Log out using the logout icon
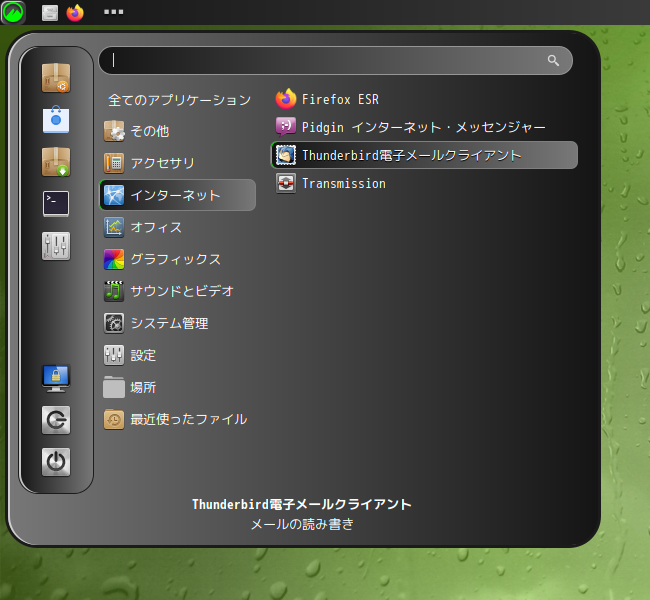This screenshot has height=600, width=650. pyautogui.click(x=56, y=420)
